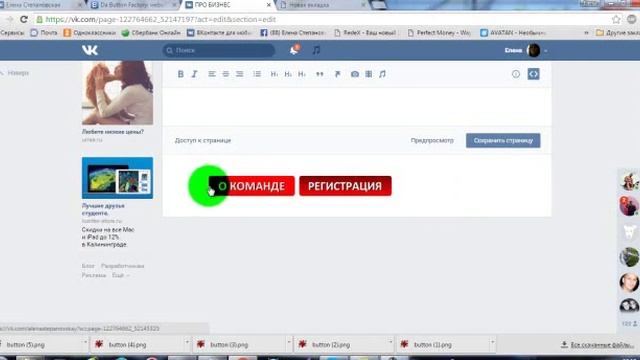
Task: Open Лучшие друзья студента ad image
Action: click(x=118, y=178)
